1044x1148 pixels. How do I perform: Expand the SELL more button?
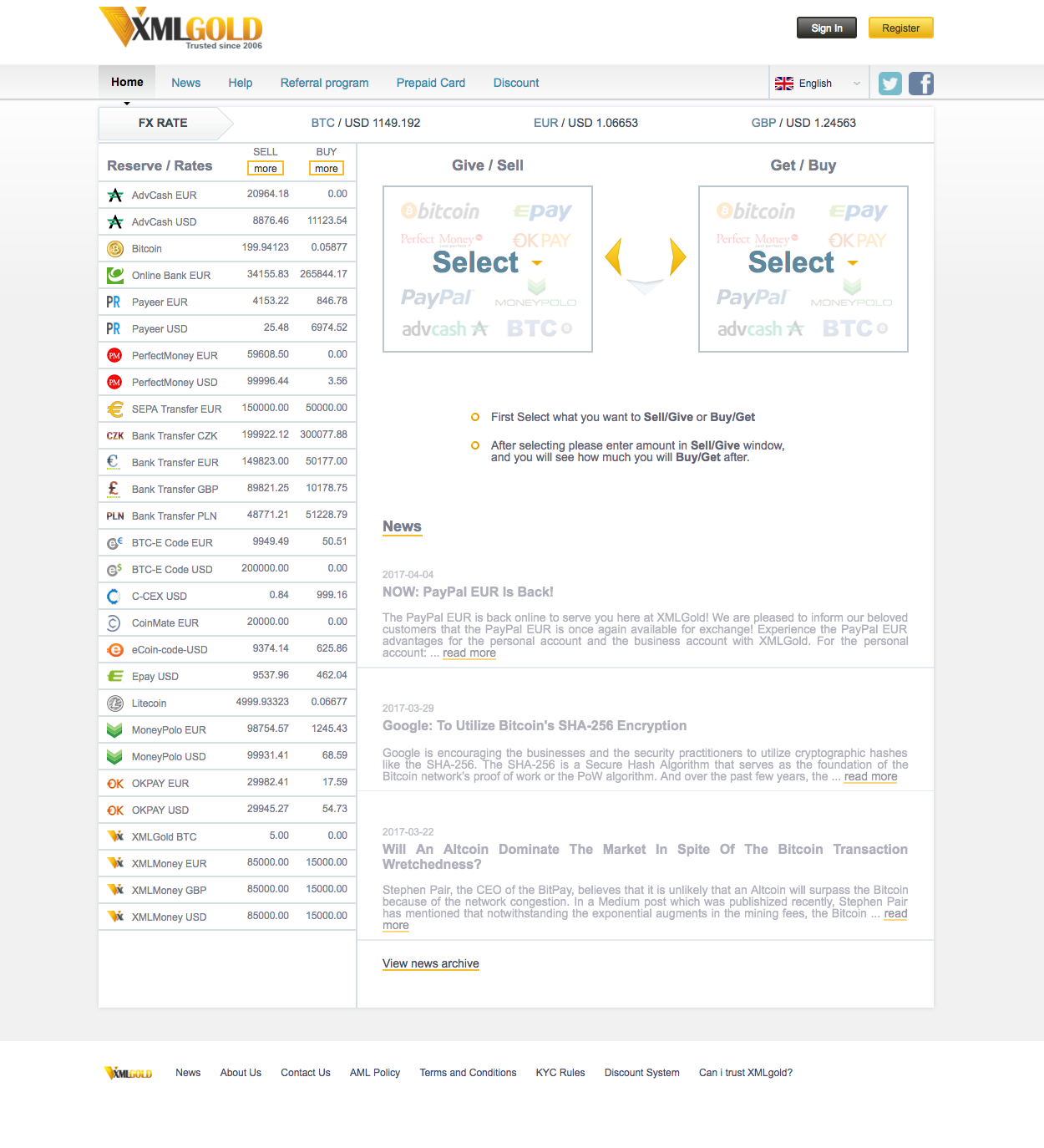point(266,169)
